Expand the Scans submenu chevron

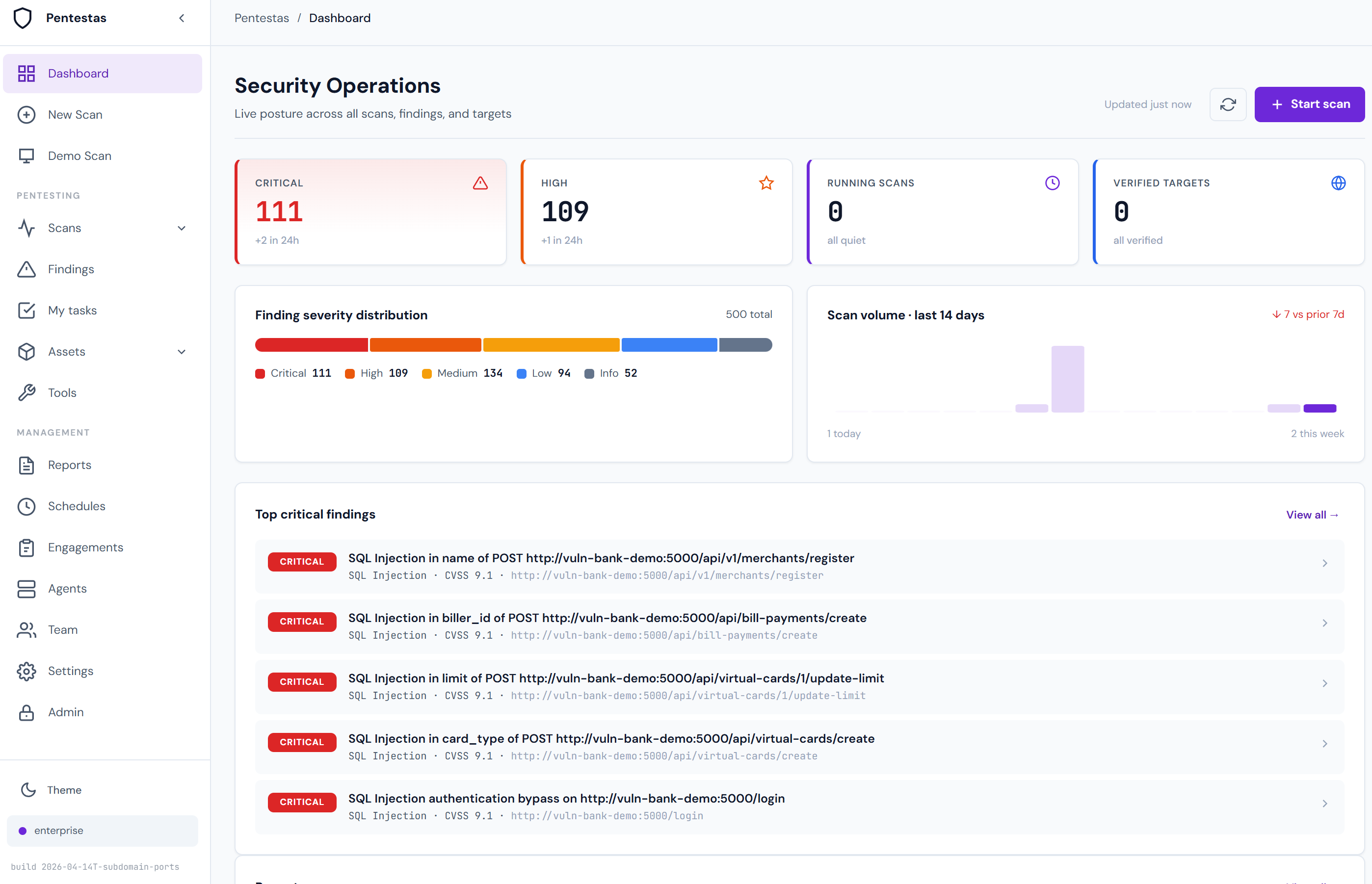182,228
